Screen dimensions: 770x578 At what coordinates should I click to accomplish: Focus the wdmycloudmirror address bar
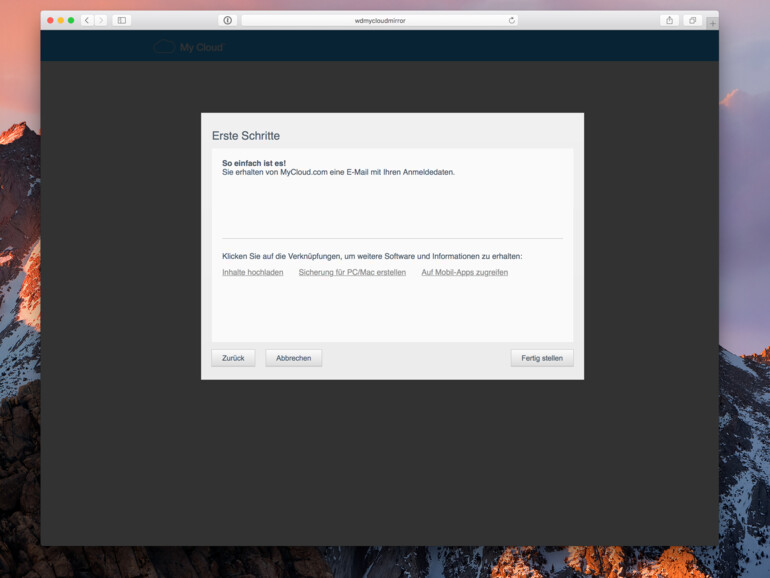point(380,20)
